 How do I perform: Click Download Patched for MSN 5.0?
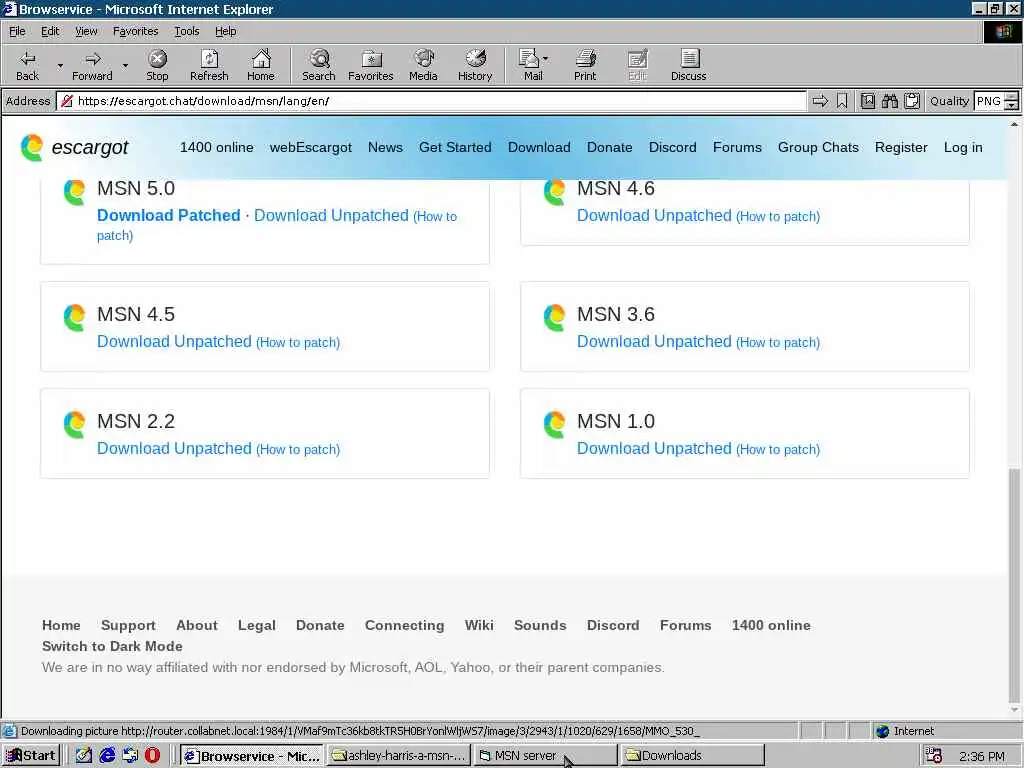tap(168, 216)
